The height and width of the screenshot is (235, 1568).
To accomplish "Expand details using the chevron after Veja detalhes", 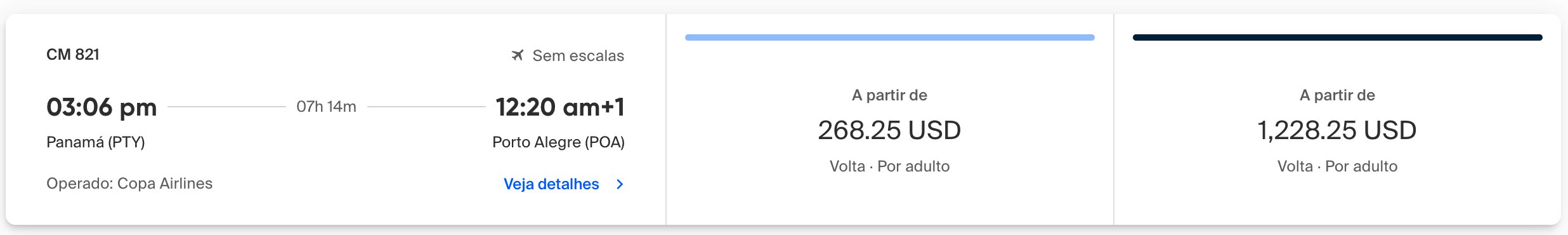I will (x=620, y=184).
